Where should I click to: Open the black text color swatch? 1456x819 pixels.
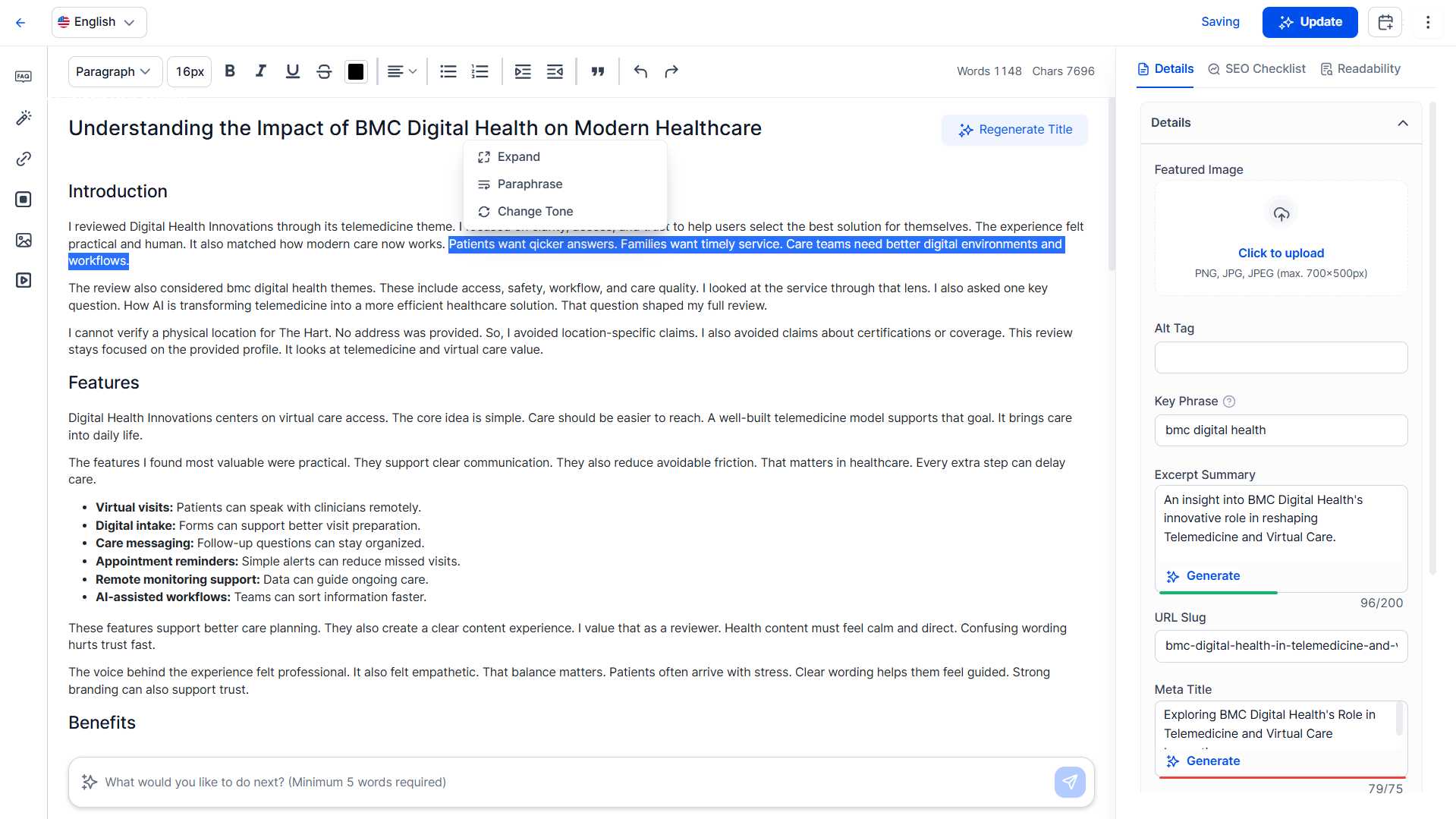(x=356, y=71)
